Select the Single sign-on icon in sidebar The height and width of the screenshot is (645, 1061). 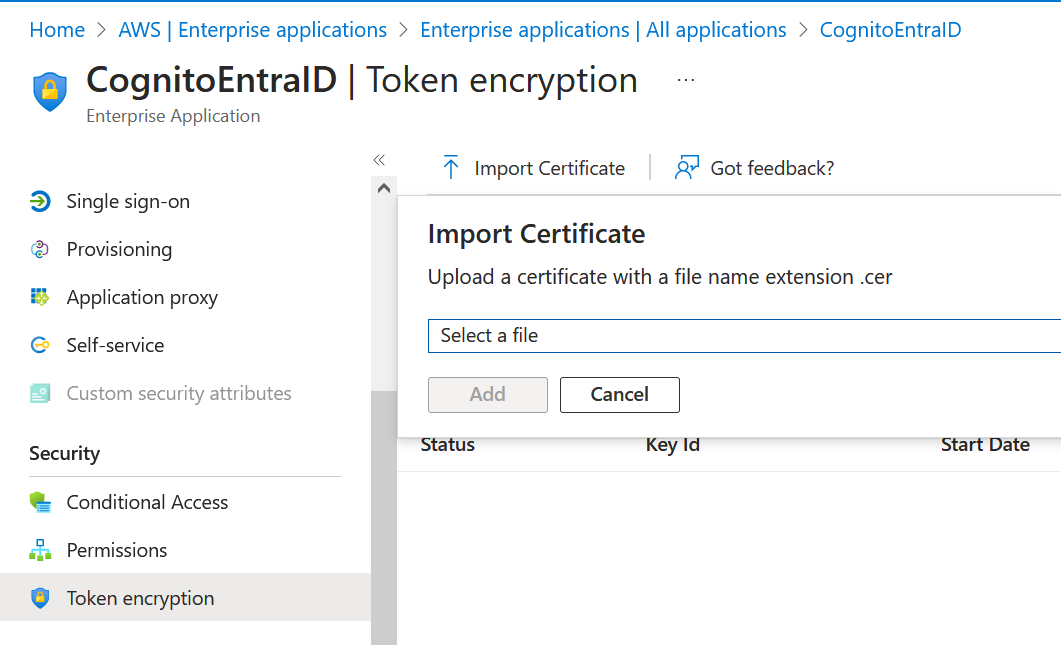(40, 201)
